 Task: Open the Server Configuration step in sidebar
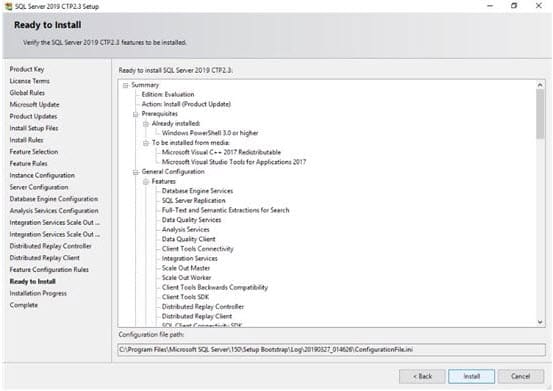click(x=39, y=187)
